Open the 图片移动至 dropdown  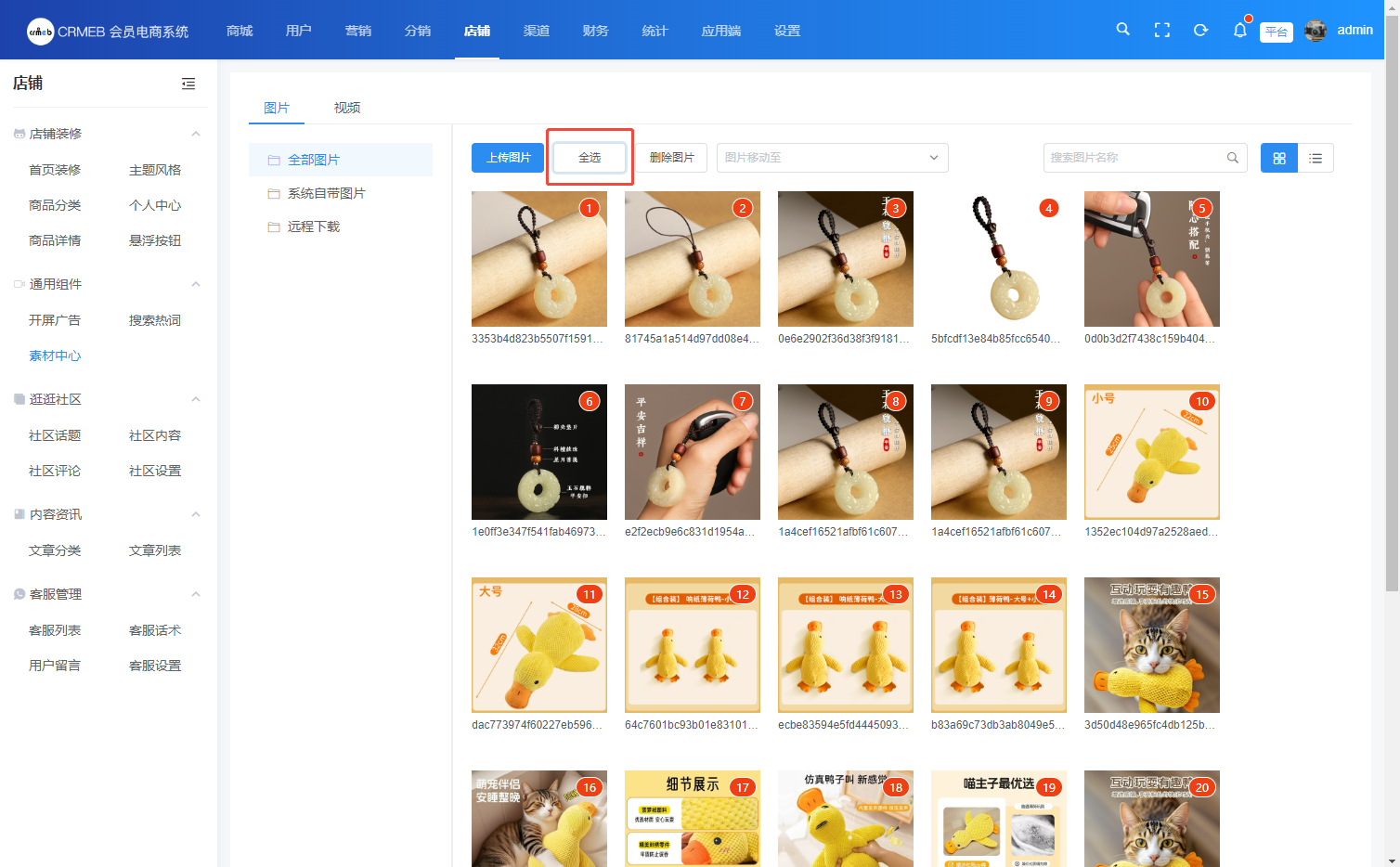point(833,158)
